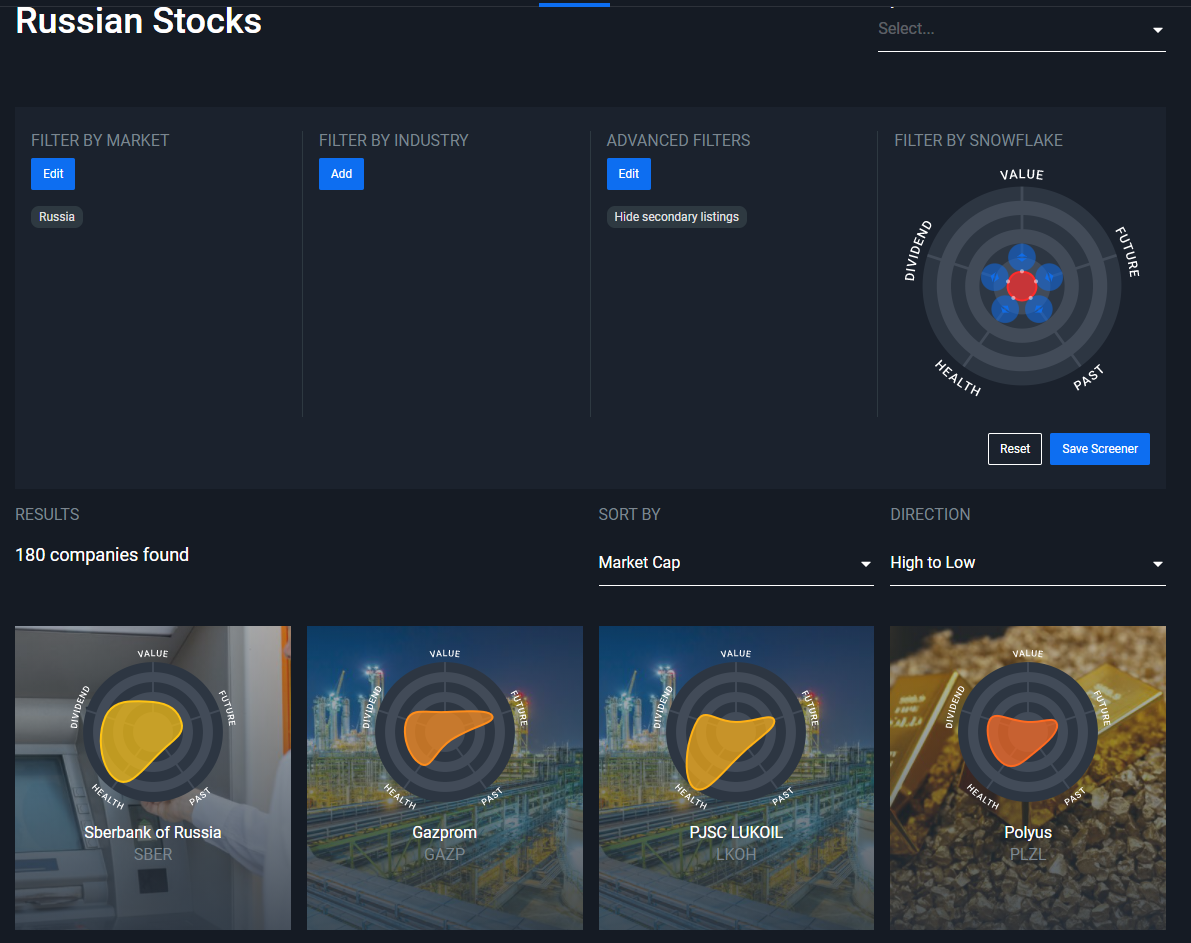Save the screener
Viewport: 1191px width, 943px height.
(1099, 449)
